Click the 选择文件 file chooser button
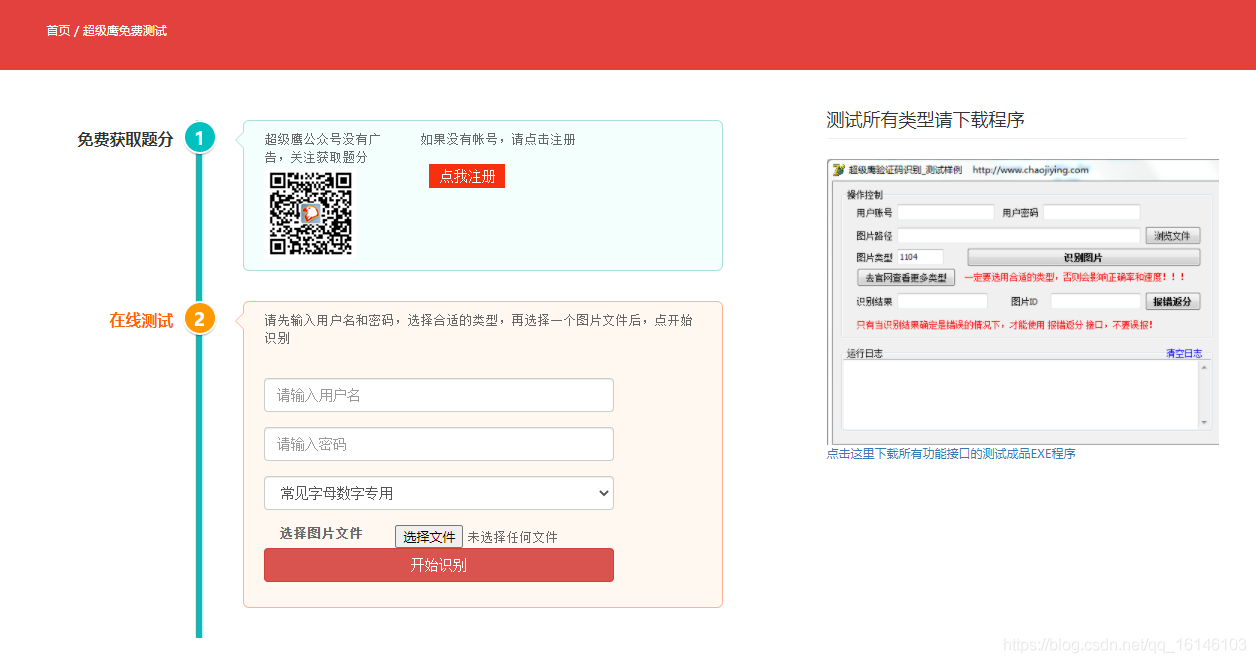 click(x=429, y=537)
